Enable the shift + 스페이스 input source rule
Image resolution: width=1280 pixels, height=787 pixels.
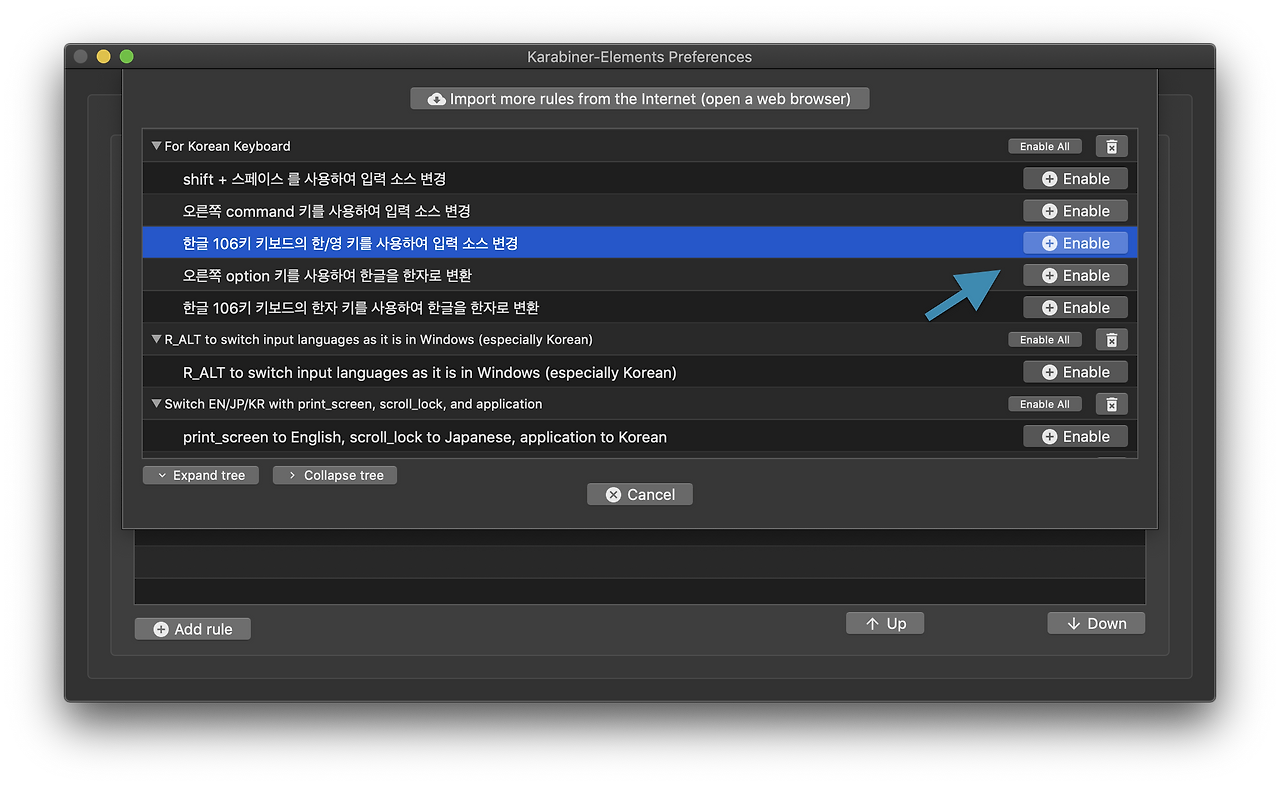(x=1075, y=179)
